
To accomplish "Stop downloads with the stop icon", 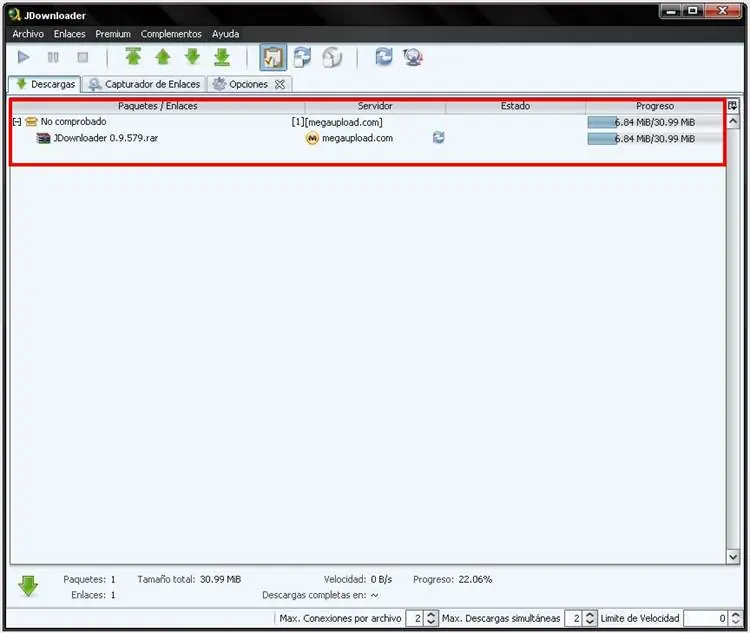I will (x=83, y=58).
